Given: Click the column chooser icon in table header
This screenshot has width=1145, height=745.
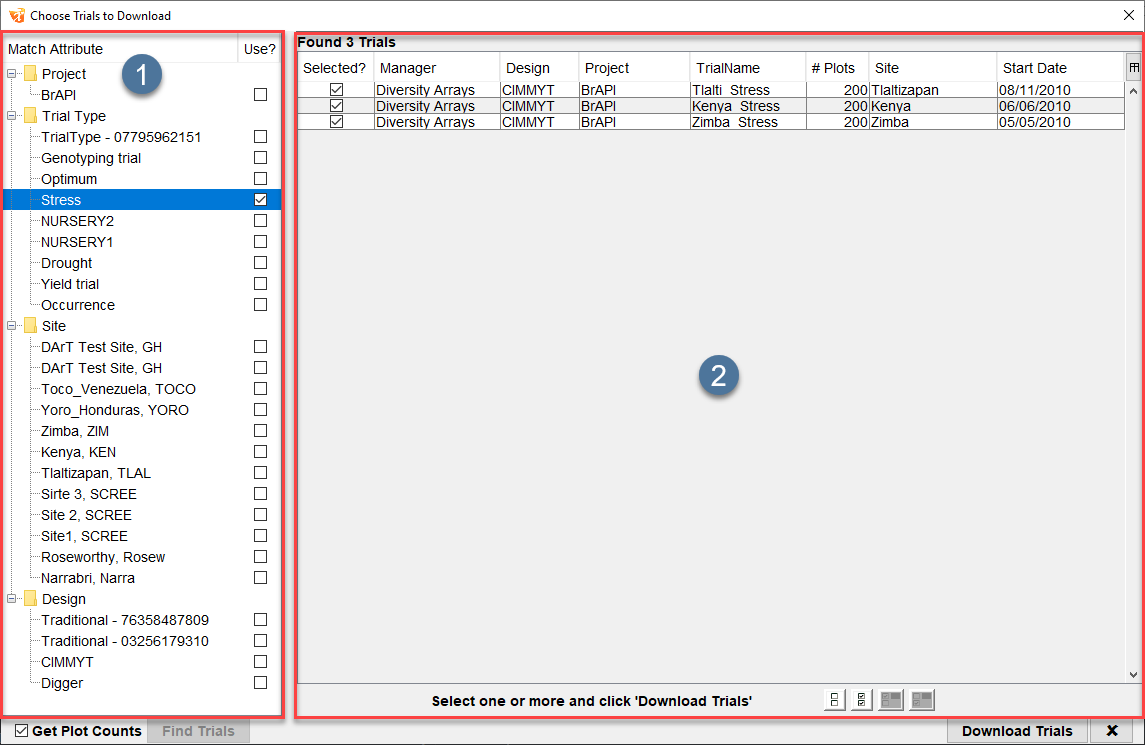Looking at the screenshot, I should pyautogui.click(x=1134, y=68).
